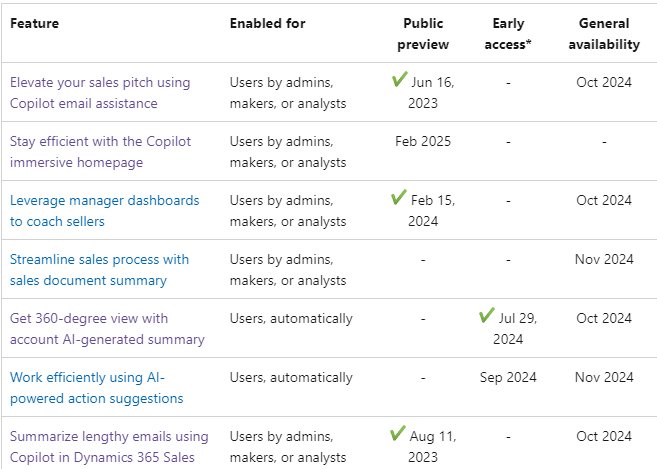Click green checkmark beside Aug 11, 2023
The width and height of the screenshot is (657, 469).
click(398, 433)
